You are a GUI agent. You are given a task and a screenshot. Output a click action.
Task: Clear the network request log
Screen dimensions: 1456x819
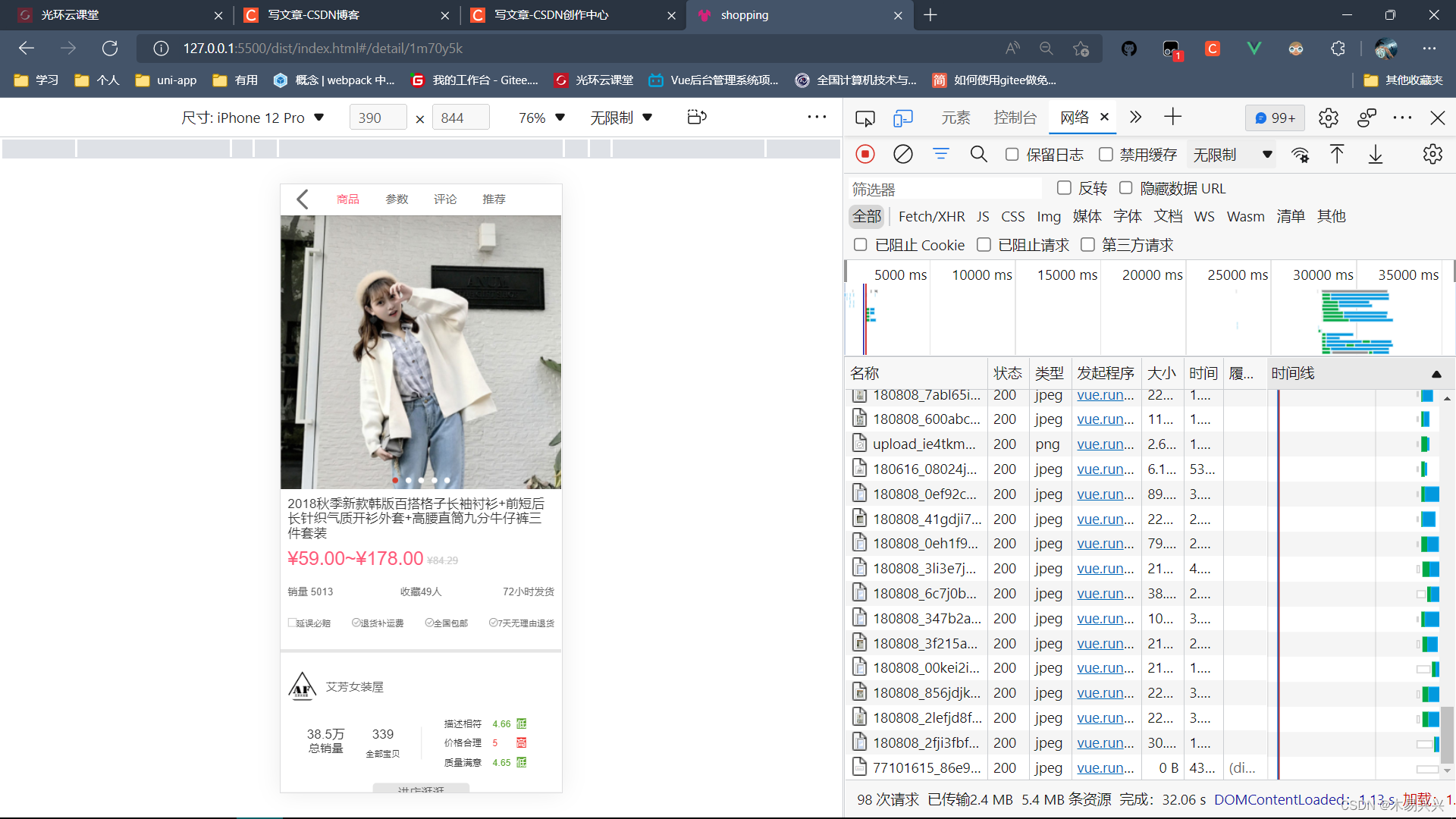(903, 154)
